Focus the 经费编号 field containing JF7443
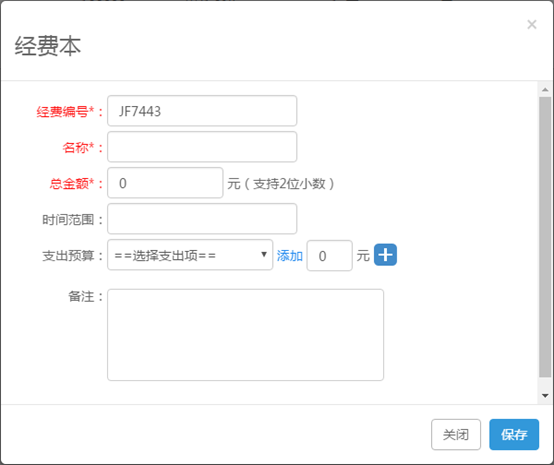The width and height of the screenshot is (554, 465). pyautogui.click(x=202, y=111)
